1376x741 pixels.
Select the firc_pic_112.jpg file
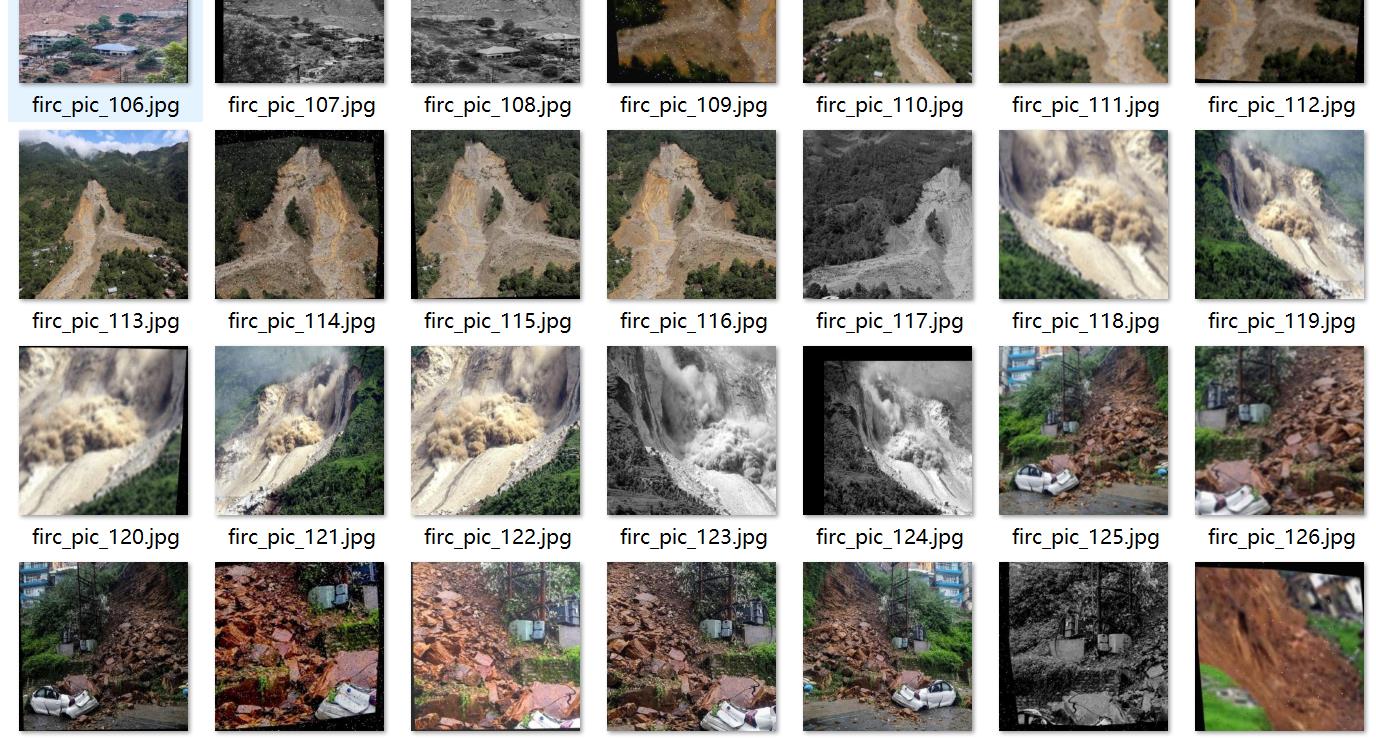point(1280,41)
